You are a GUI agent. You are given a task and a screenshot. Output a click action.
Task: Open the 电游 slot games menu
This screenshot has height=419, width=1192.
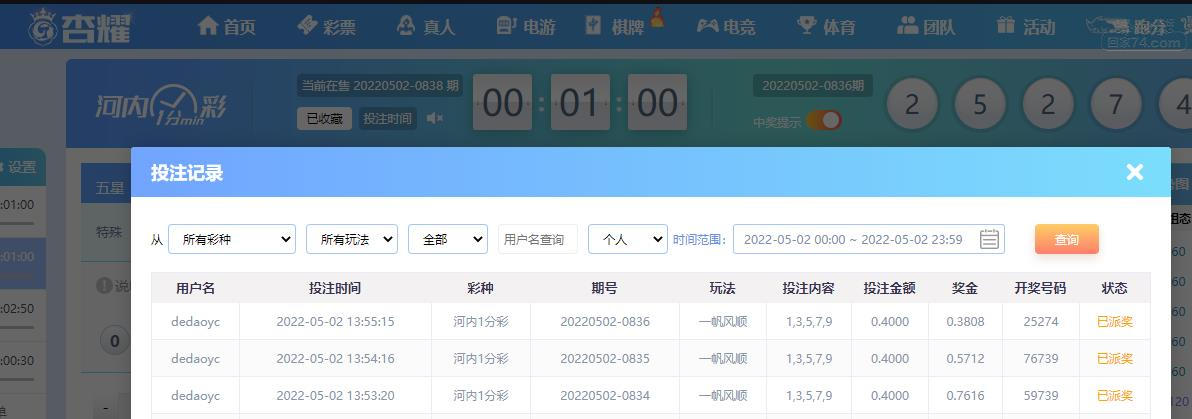[525, 27]
